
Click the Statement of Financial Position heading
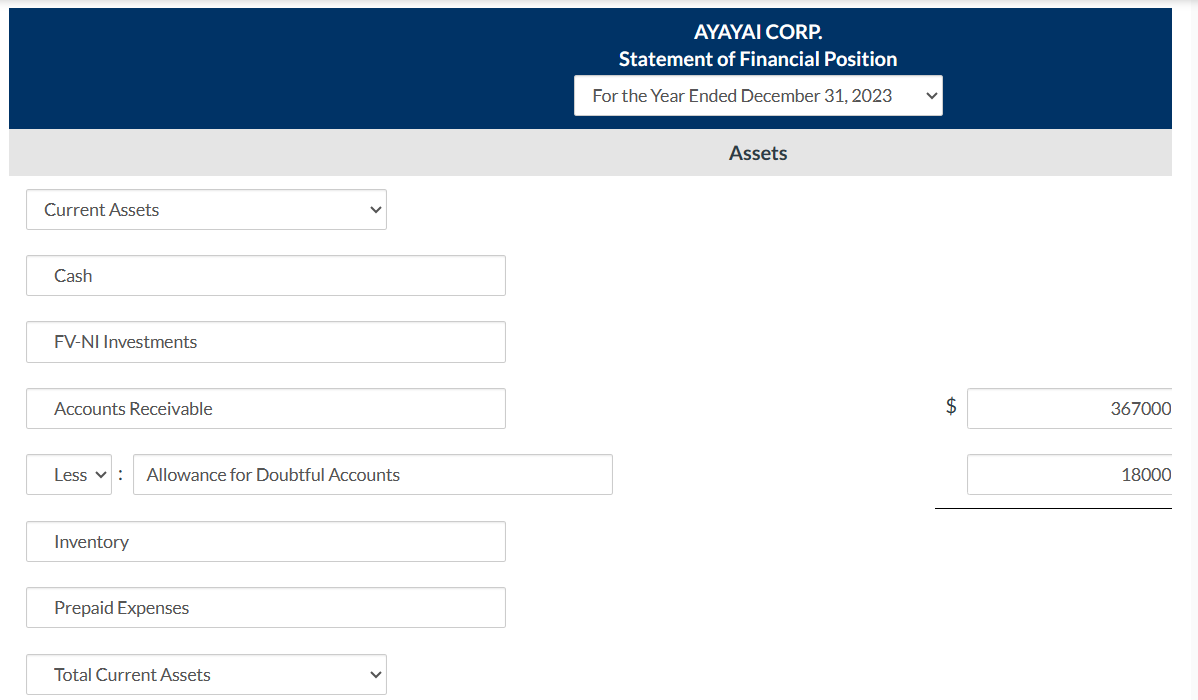tap(757, 58)
